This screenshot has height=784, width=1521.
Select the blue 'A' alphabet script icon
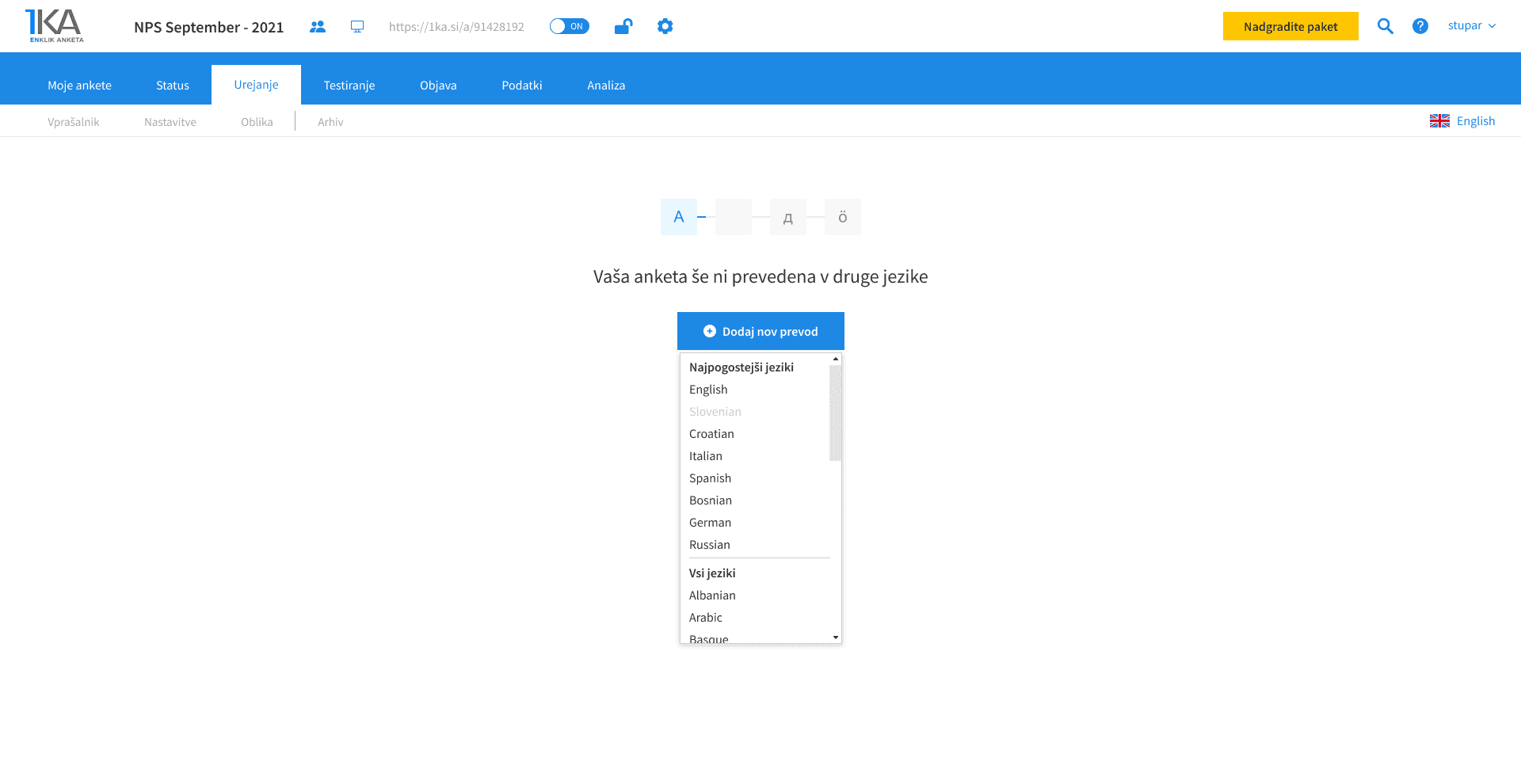678,216
